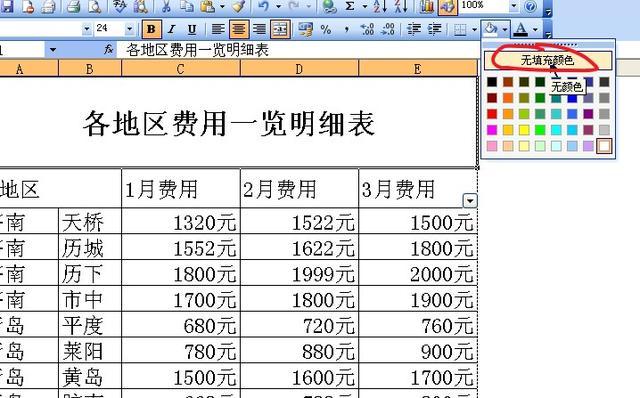Sort ascending with the A-Z icon

(x=380, y=6)
